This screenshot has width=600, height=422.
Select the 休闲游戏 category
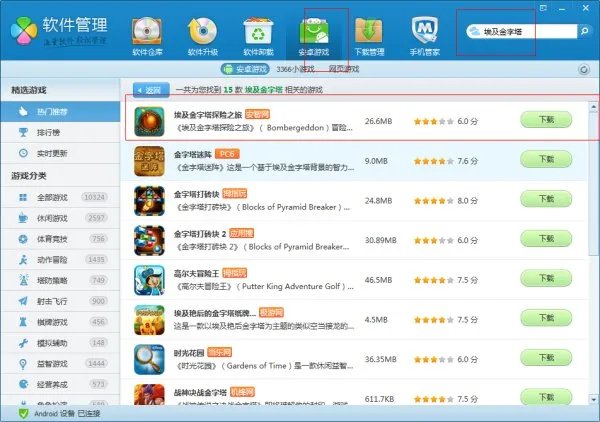pyautogui.click(x=60, y=218)
